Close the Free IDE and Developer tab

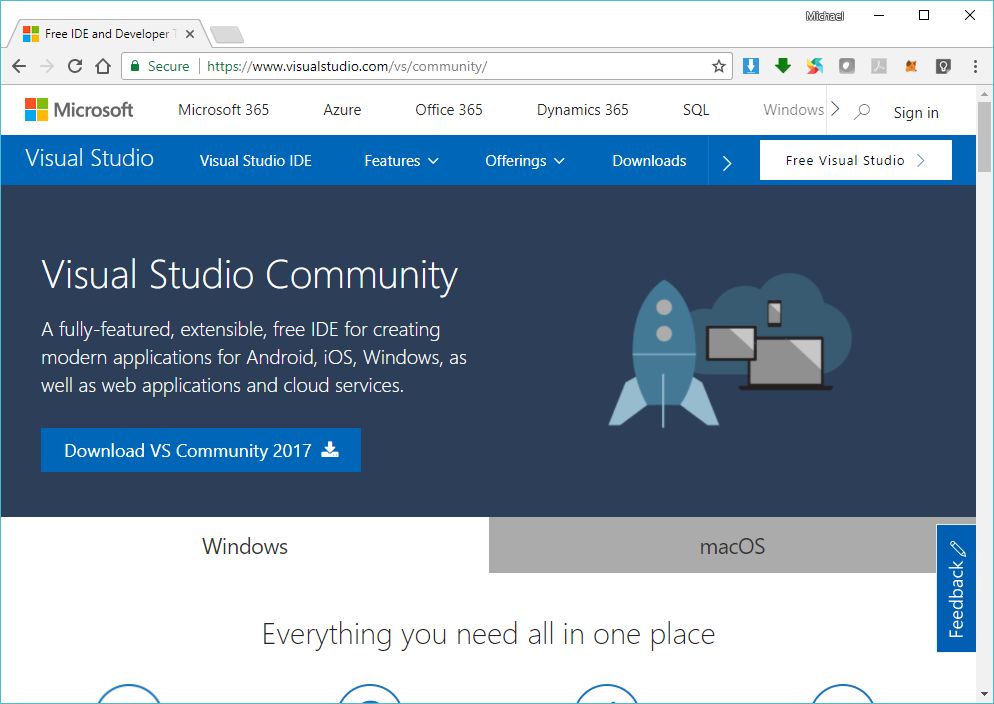click(x=190, y=34)
